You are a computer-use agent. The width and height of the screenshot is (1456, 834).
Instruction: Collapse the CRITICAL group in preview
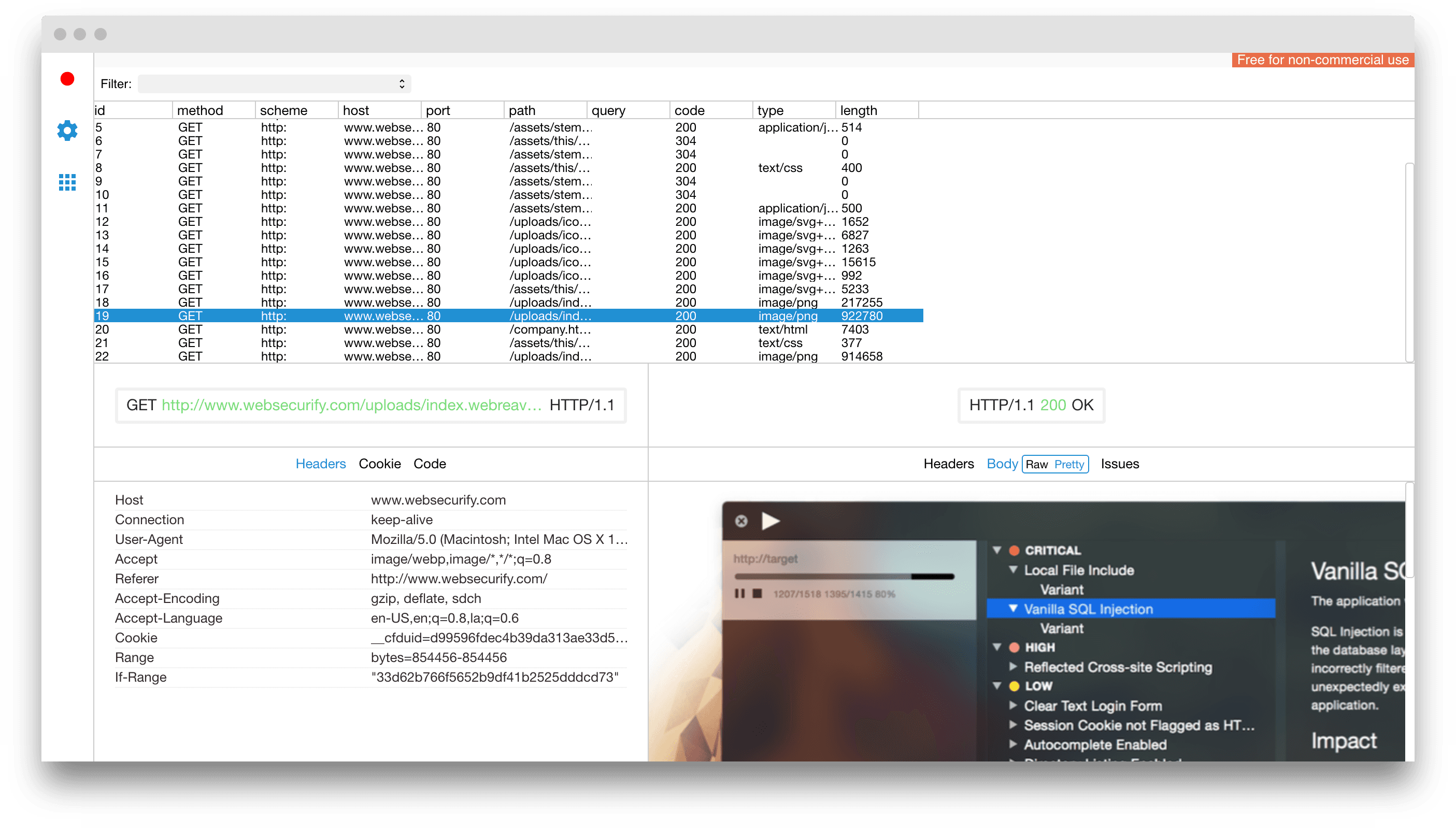coord(996,550)
